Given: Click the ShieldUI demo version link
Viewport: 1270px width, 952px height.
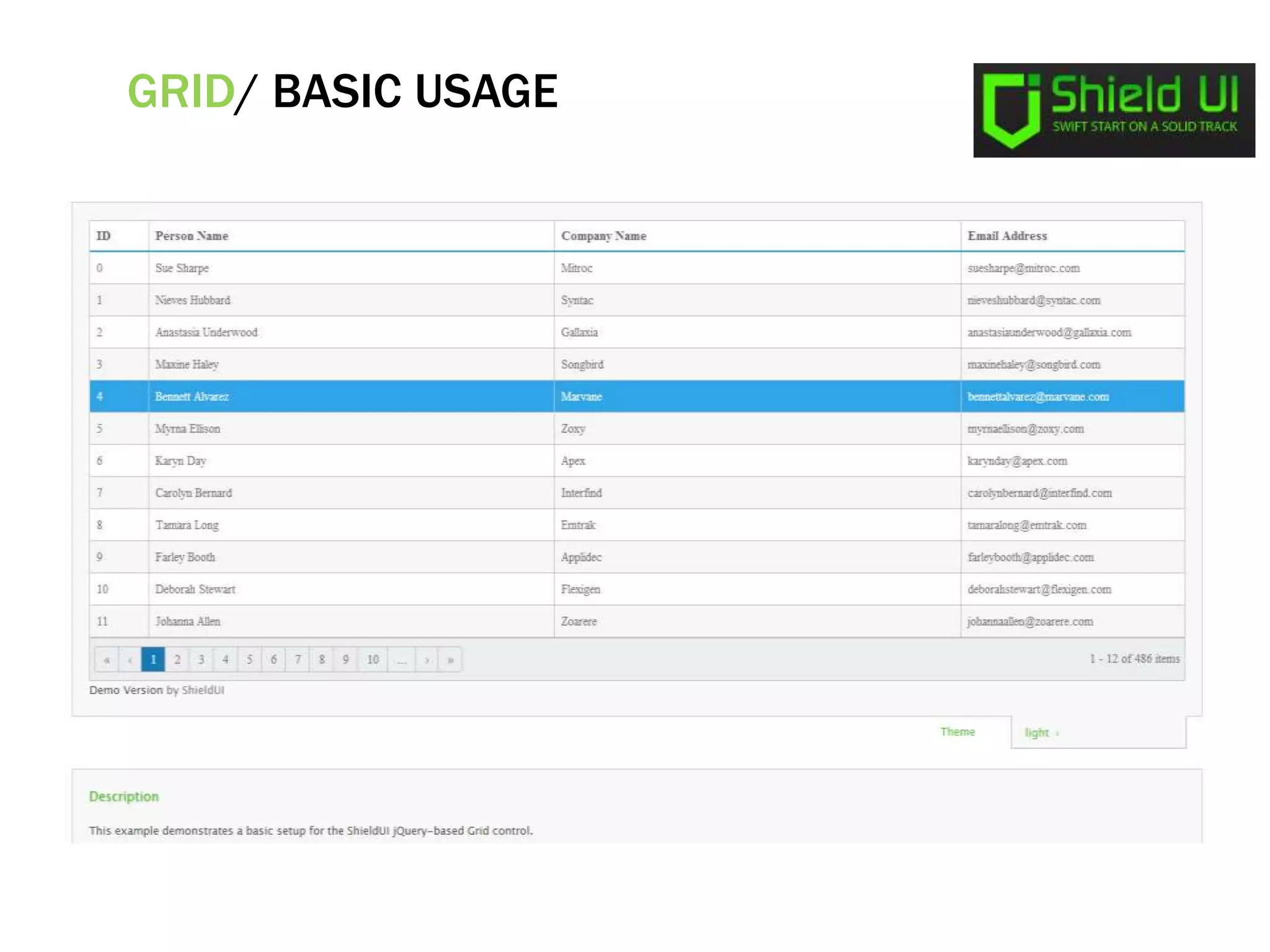Looking at the screenshot, I should (x=203, y=690).
